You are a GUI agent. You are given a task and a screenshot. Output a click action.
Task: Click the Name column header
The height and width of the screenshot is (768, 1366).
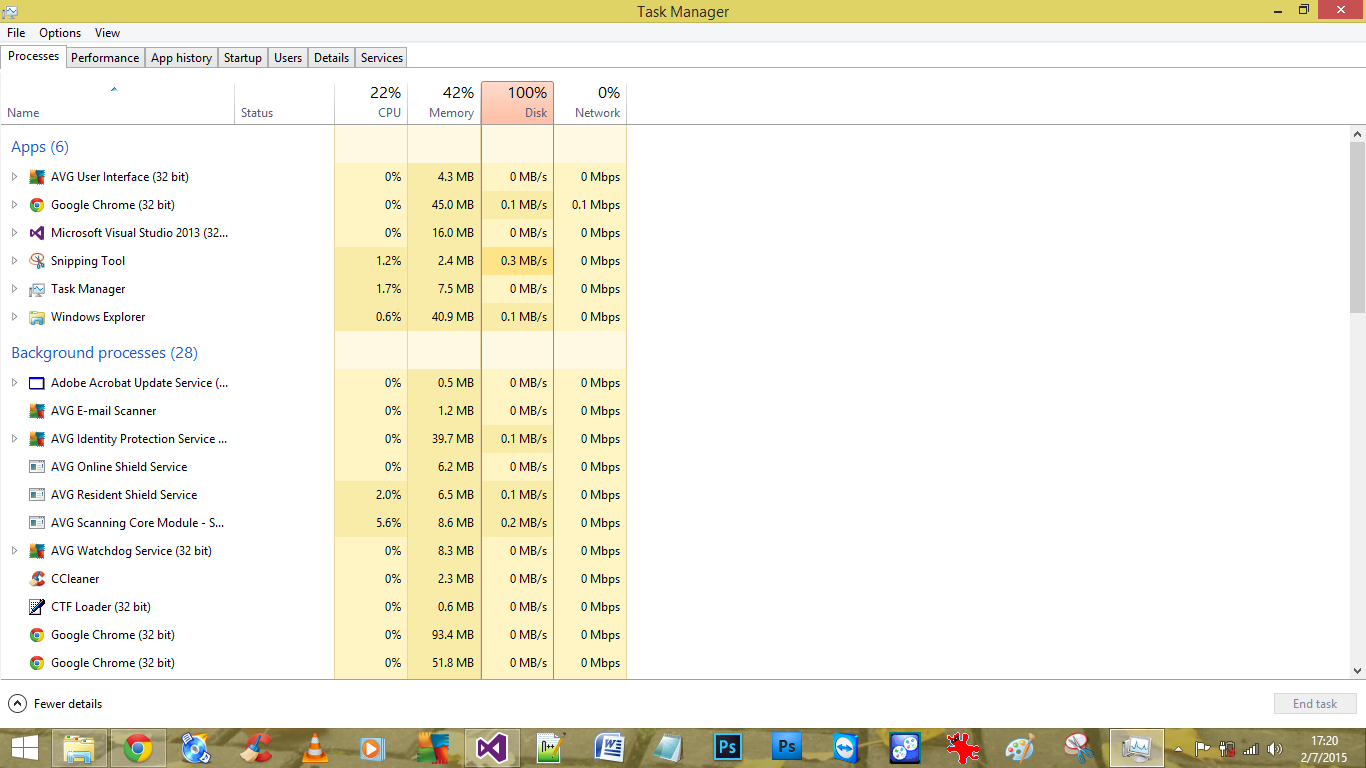coord(117,103)
